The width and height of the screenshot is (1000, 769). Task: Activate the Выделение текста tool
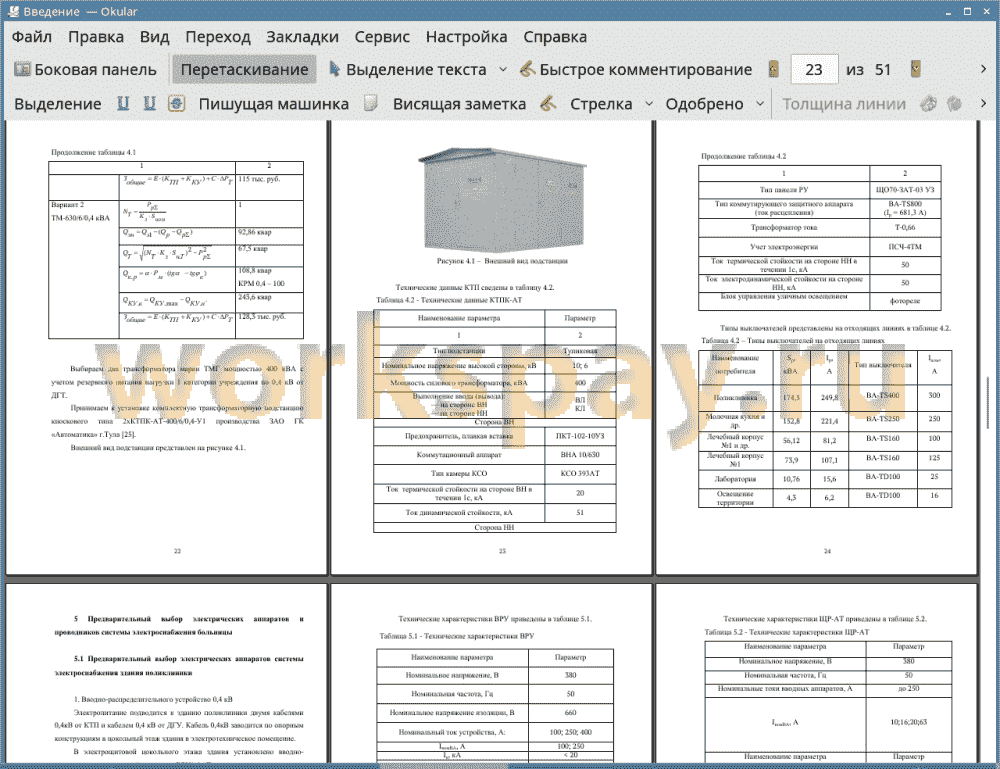407,70
